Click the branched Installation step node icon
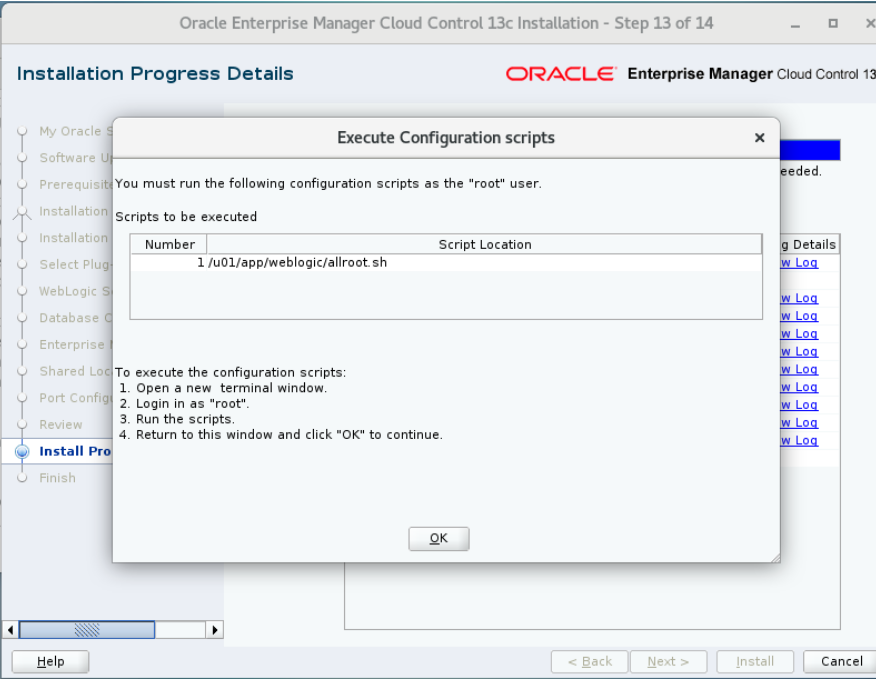 click(x=22, y=211)
